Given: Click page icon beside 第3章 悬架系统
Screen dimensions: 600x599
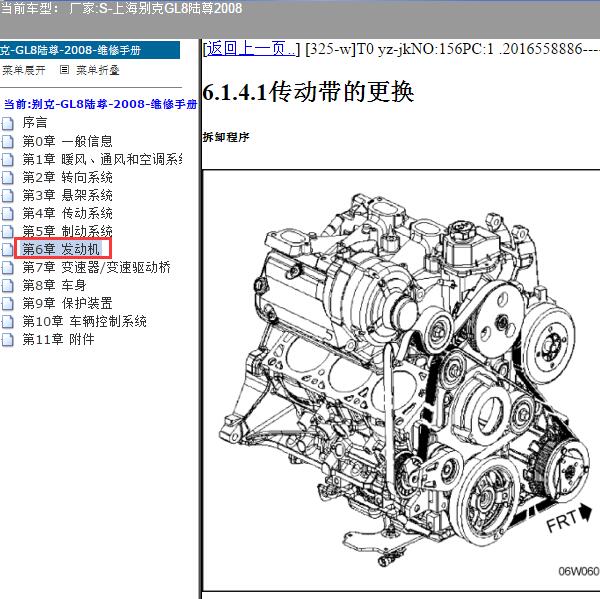Looking at the screenshot, I should pos(7,195).
